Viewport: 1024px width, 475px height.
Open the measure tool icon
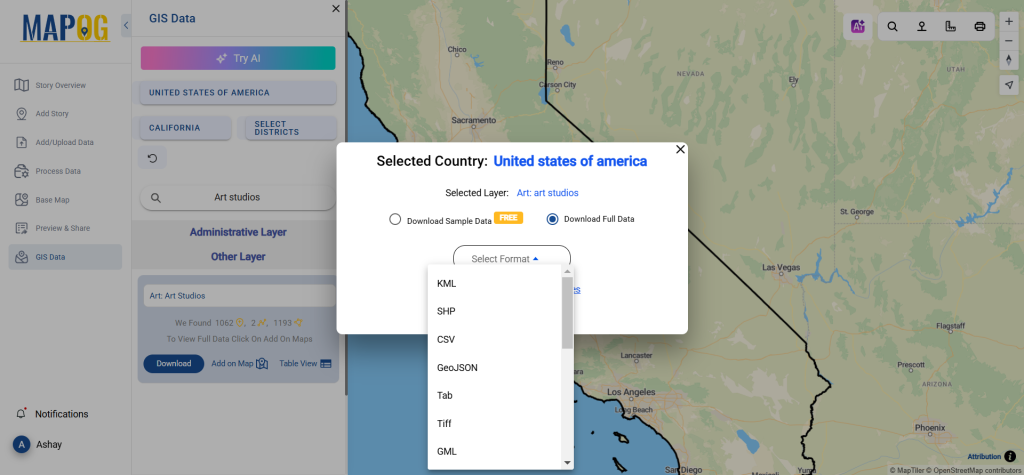[950, 27]
